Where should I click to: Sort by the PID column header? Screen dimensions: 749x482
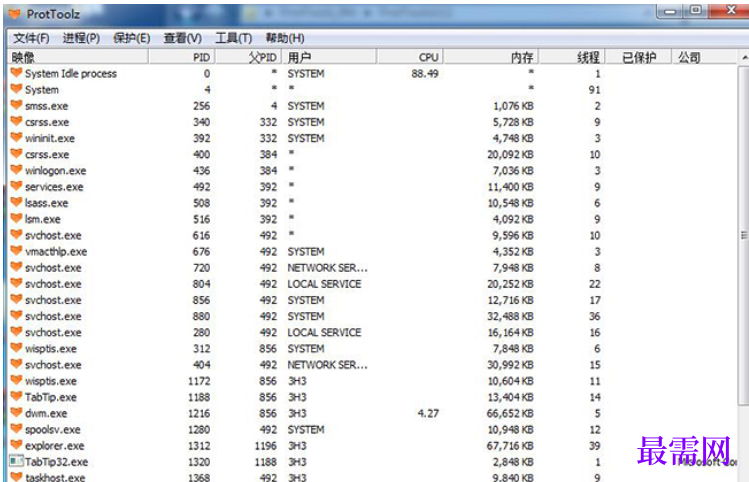pos(182,57)
